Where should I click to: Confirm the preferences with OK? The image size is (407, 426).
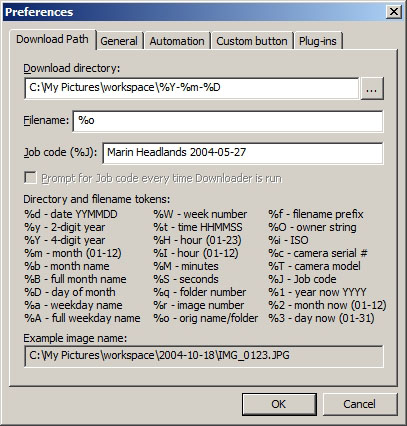(279, 404)
